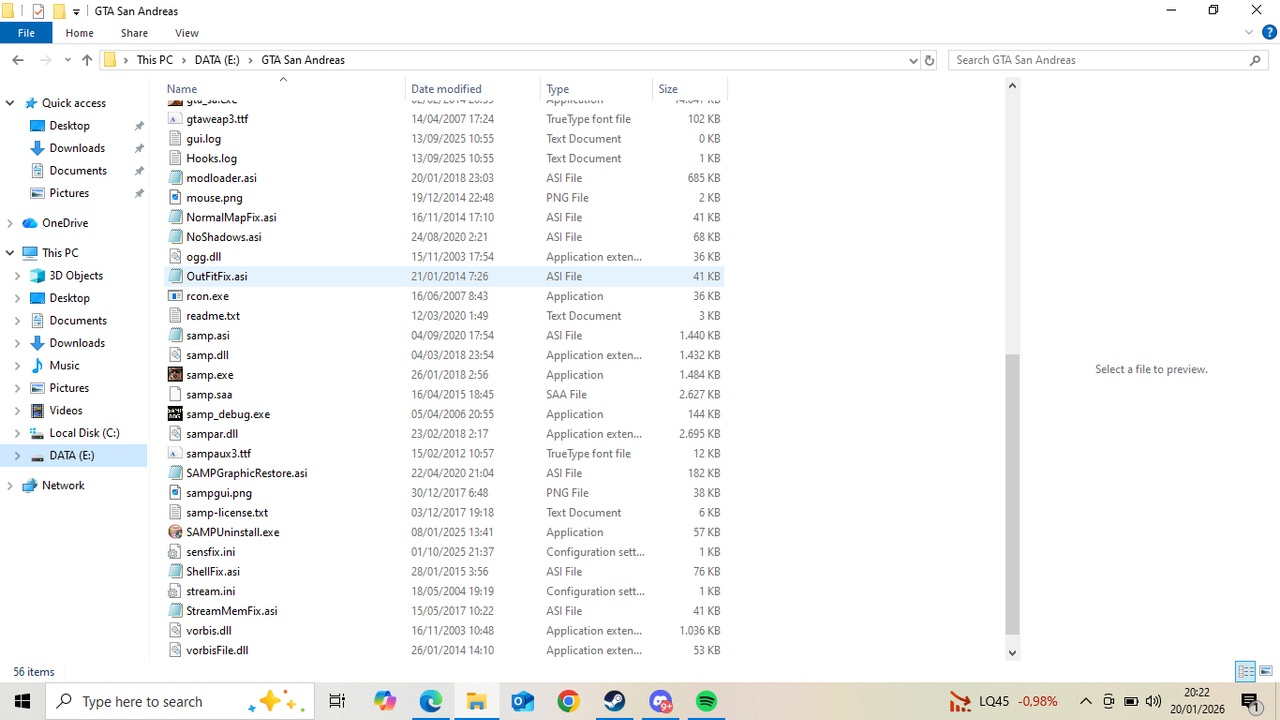Select the StreamMemFix.asi file
Image resolution: width=1280 pixels, height=720 pixels.
pyautogui.click(x=444, y=611)
